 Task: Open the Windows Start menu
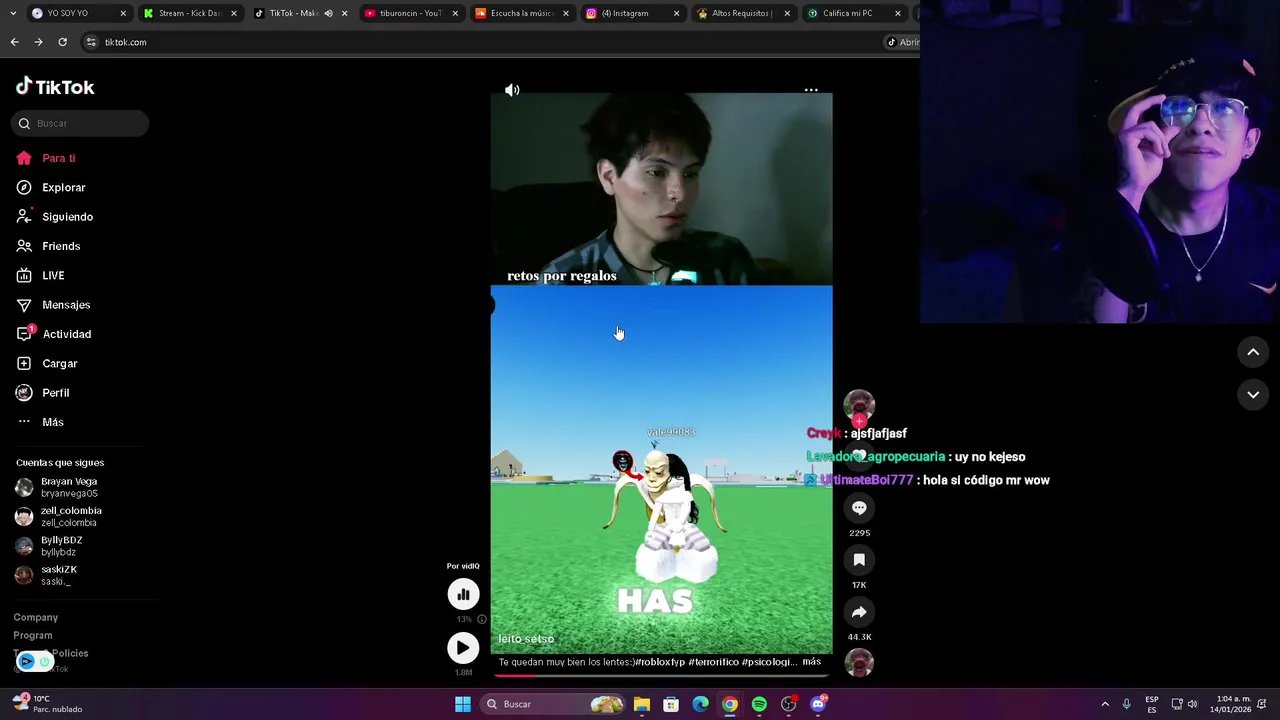463,704
